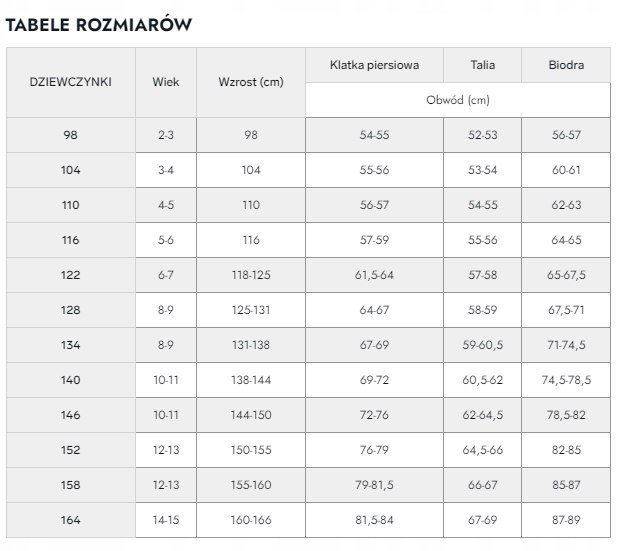Click the 2-3 age cell
This screenshot has height=551, width=617.
(166, 135)
